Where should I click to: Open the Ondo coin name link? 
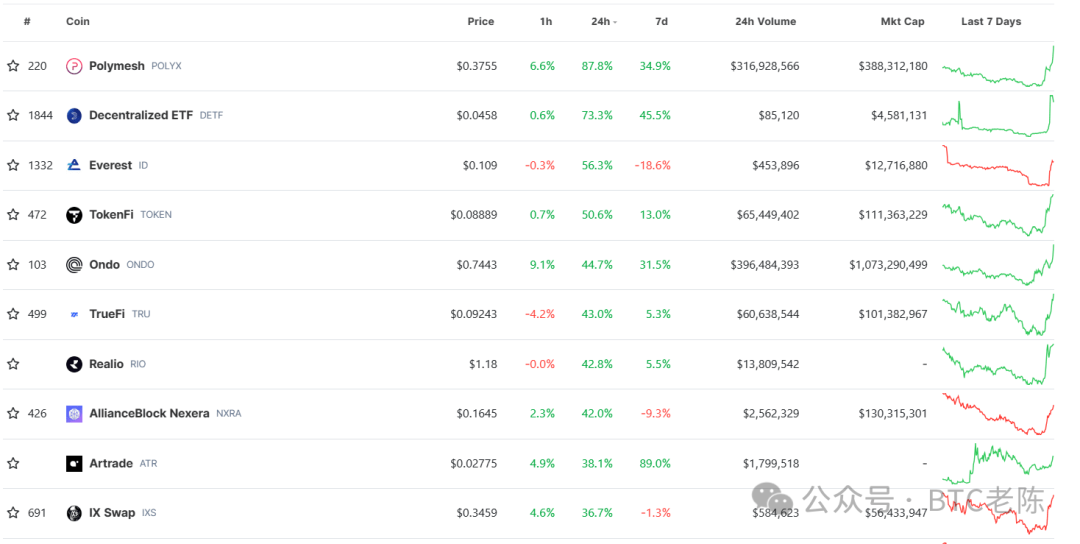pyautogui.click(x=105, y=265)
